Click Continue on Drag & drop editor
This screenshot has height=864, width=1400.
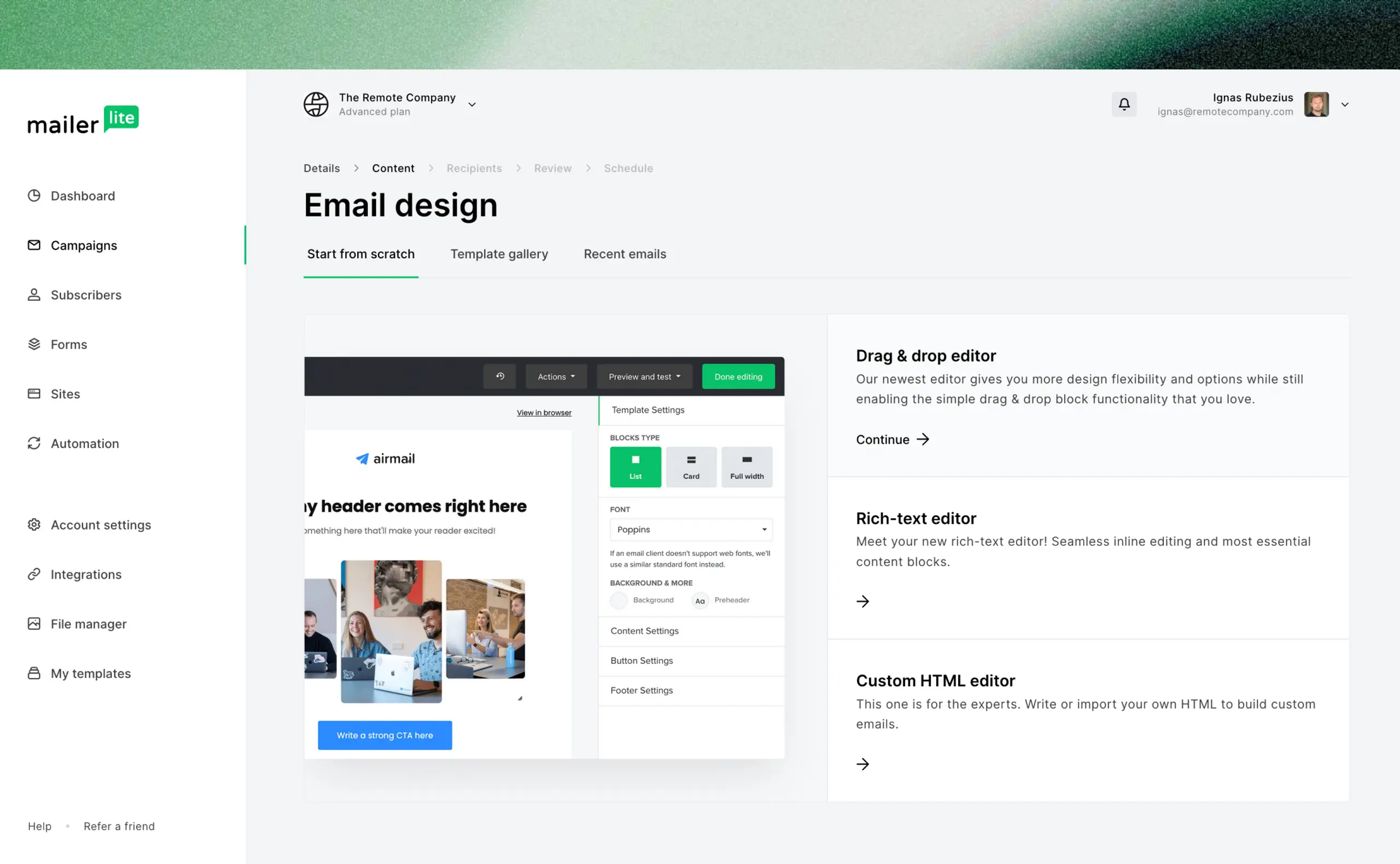(892, 439)
